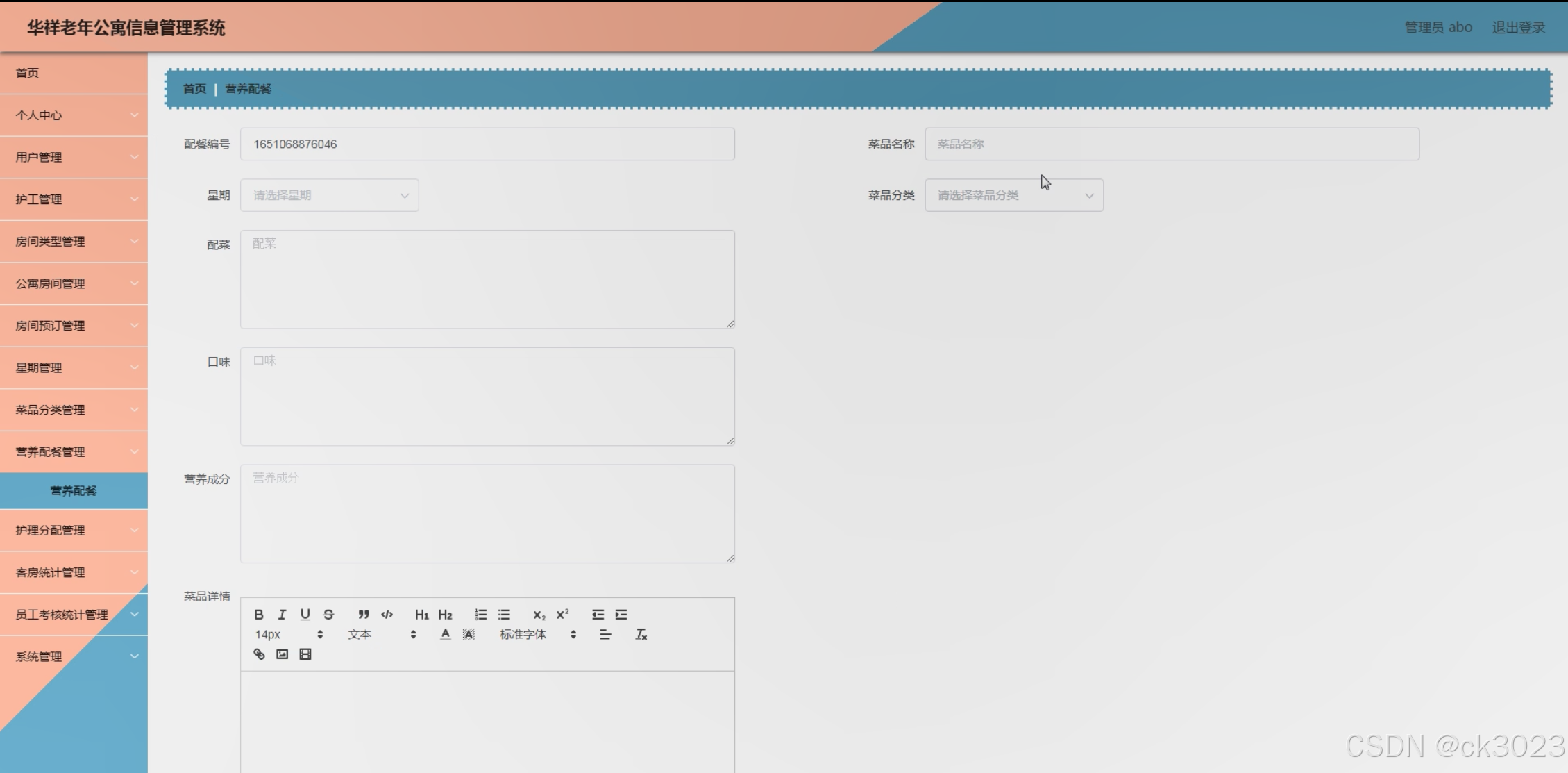Viewport: 1568px width, 773px height.
Task: Apply italic formatting in the editor
Action: [x=282, y=615]
